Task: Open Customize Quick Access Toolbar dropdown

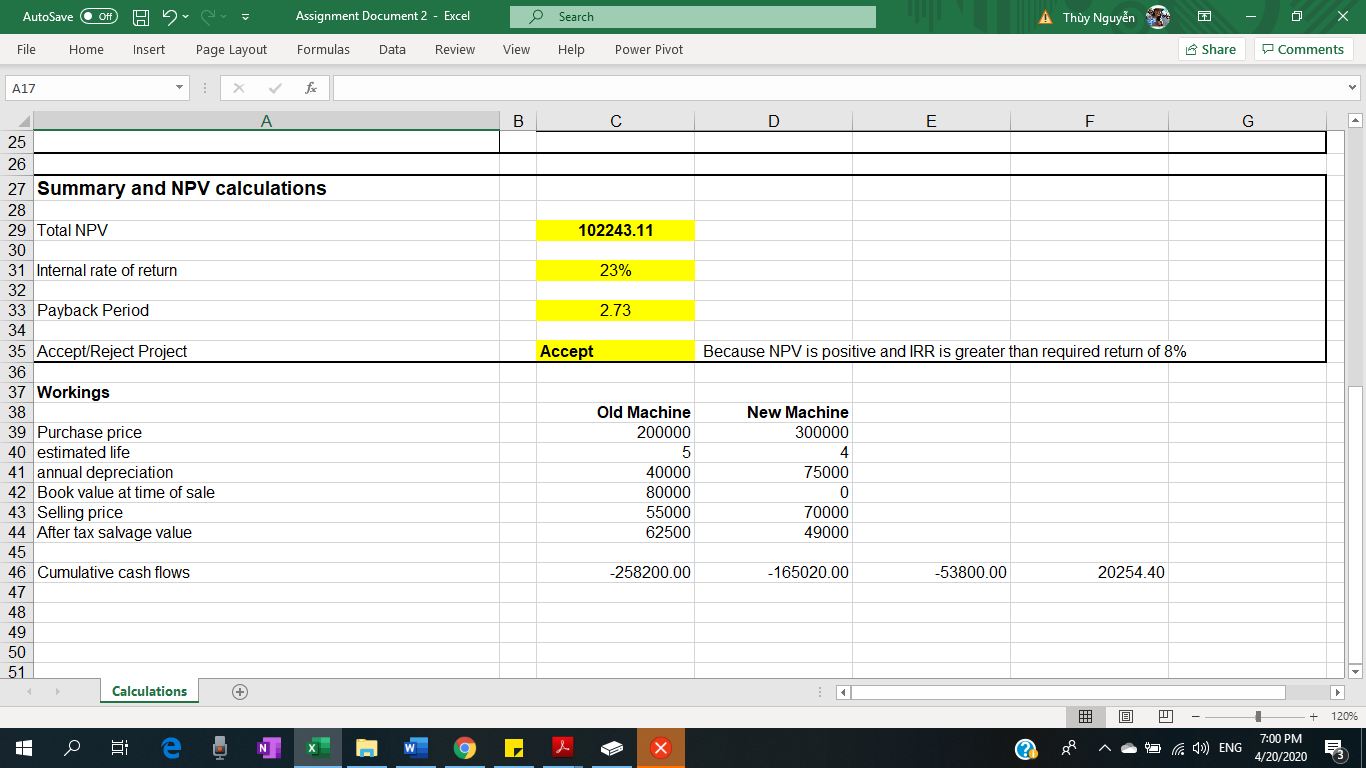Action: coord(246,17)
